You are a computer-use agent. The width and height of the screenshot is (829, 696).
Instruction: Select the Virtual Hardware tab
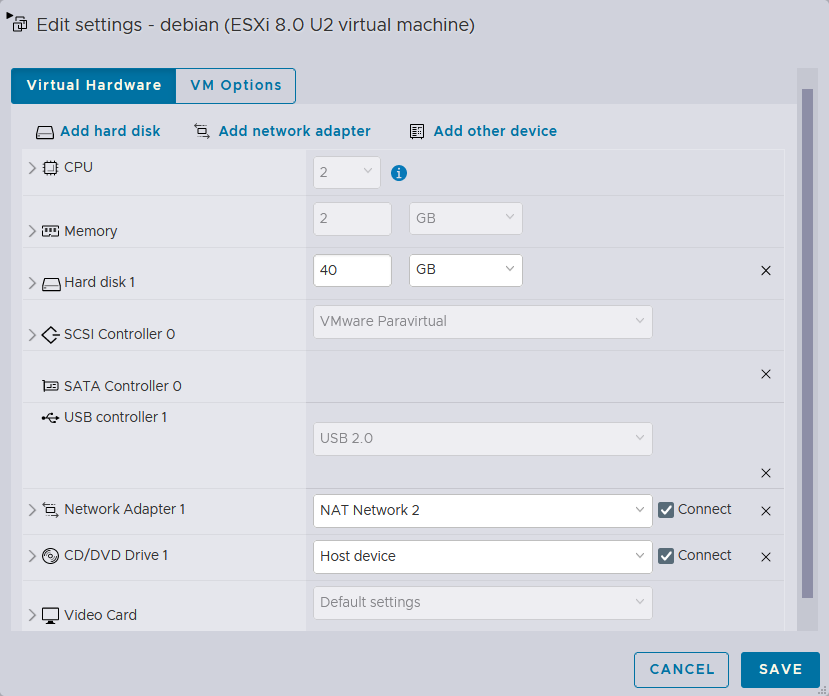[94, 86]
